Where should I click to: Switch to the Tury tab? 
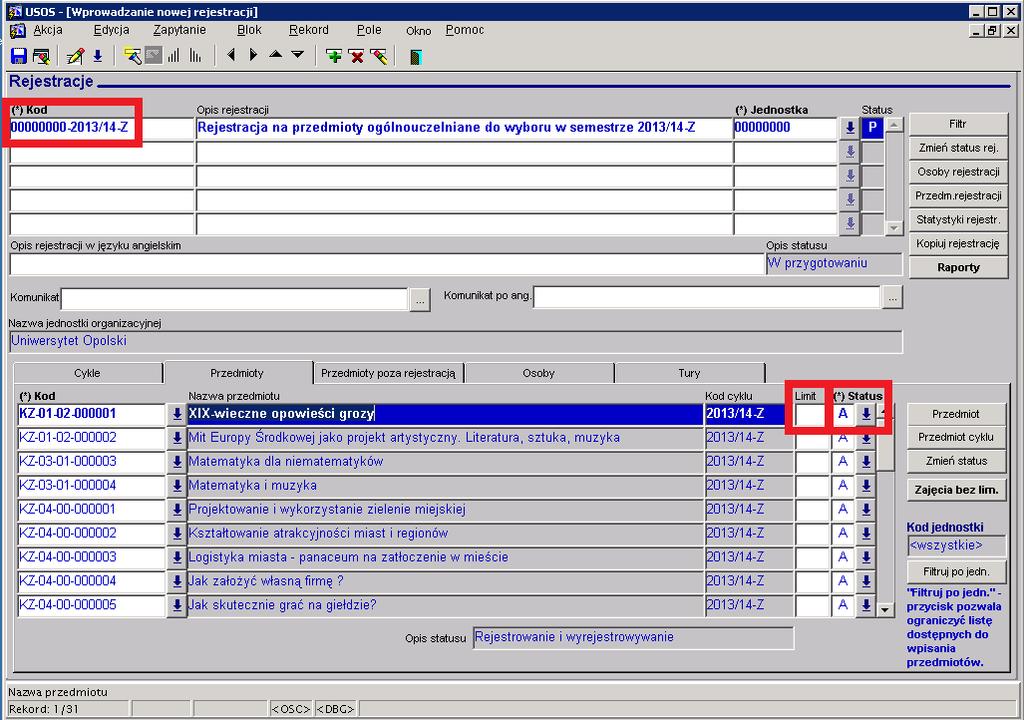coord(689,373)
